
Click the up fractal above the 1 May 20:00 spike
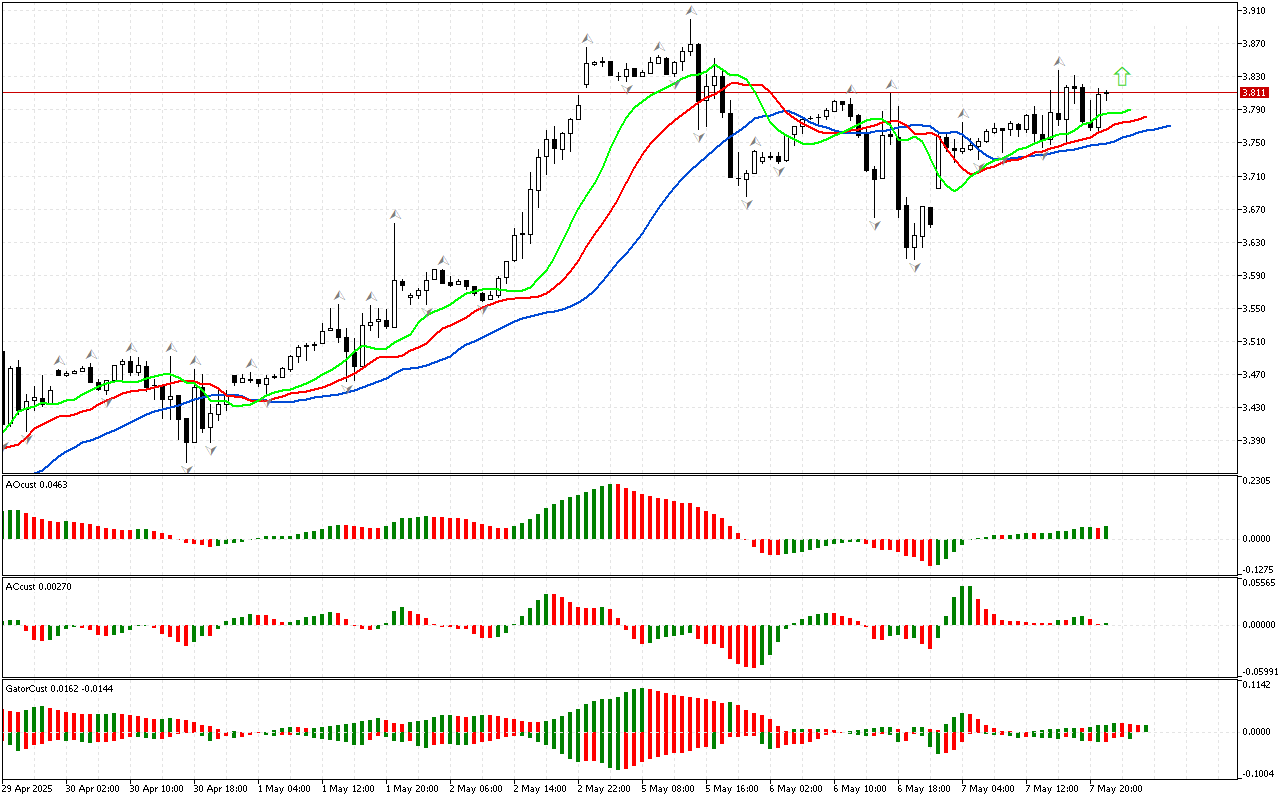pos(396,214)
